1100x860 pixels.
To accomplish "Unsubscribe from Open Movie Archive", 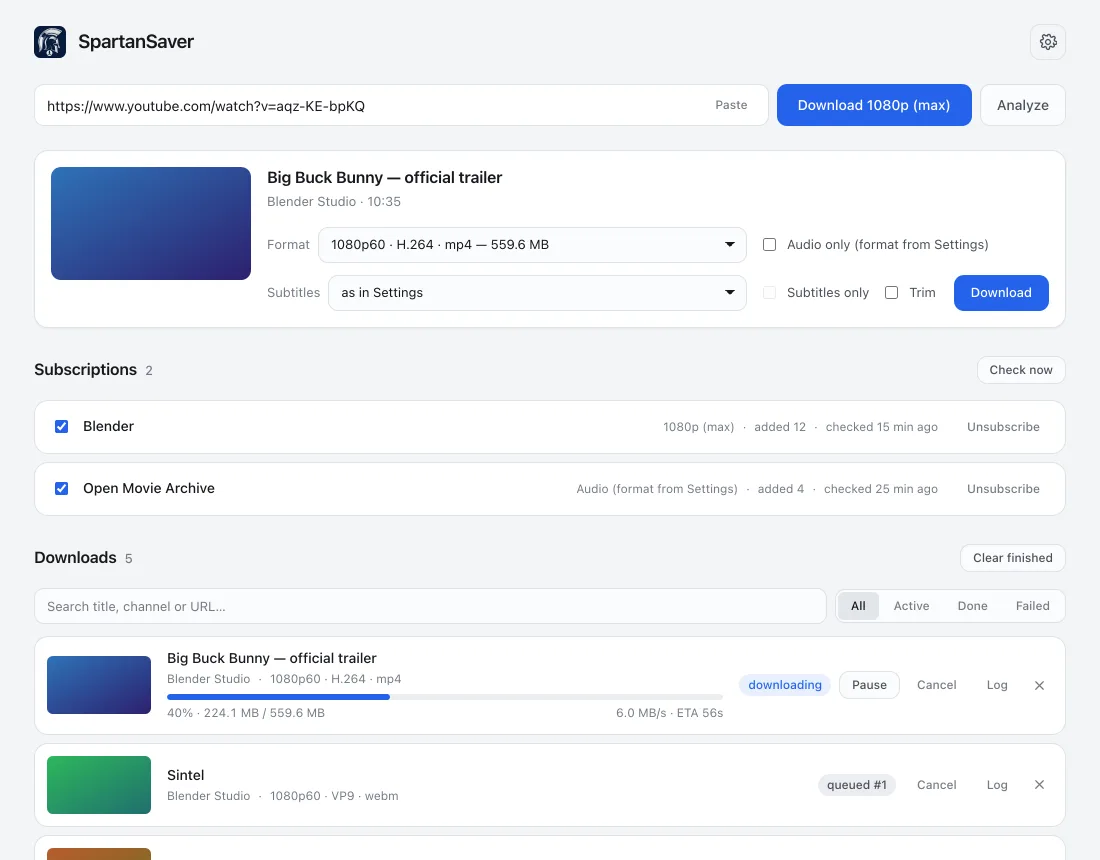I will [x=1003, y=488].
